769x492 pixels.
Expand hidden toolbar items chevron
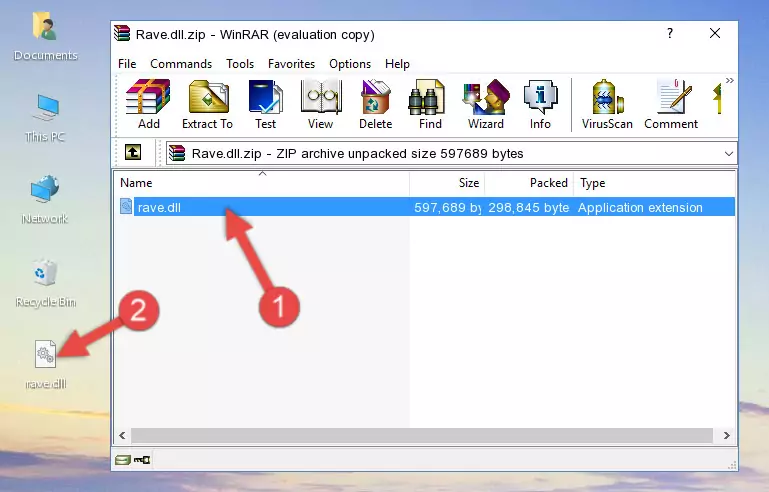click(730, 80)
